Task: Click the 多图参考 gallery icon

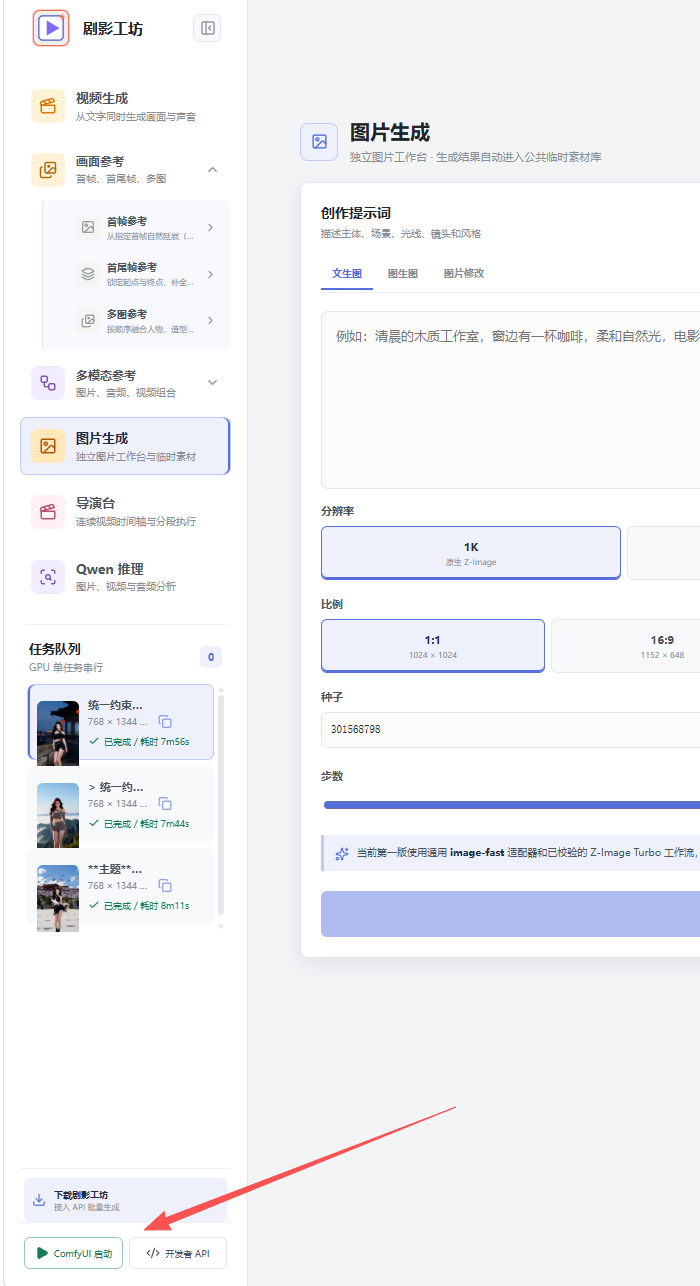Action: 88,320
